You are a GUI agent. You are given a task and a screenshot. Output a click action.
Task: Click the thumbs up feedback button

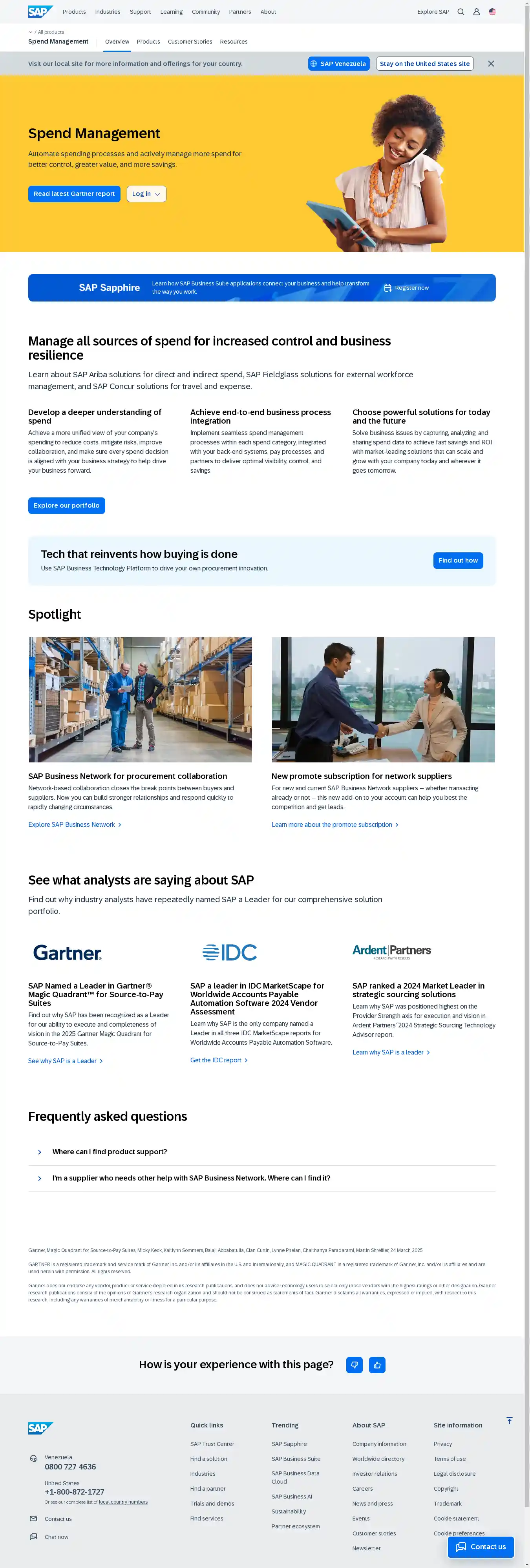coord(377,1365)
